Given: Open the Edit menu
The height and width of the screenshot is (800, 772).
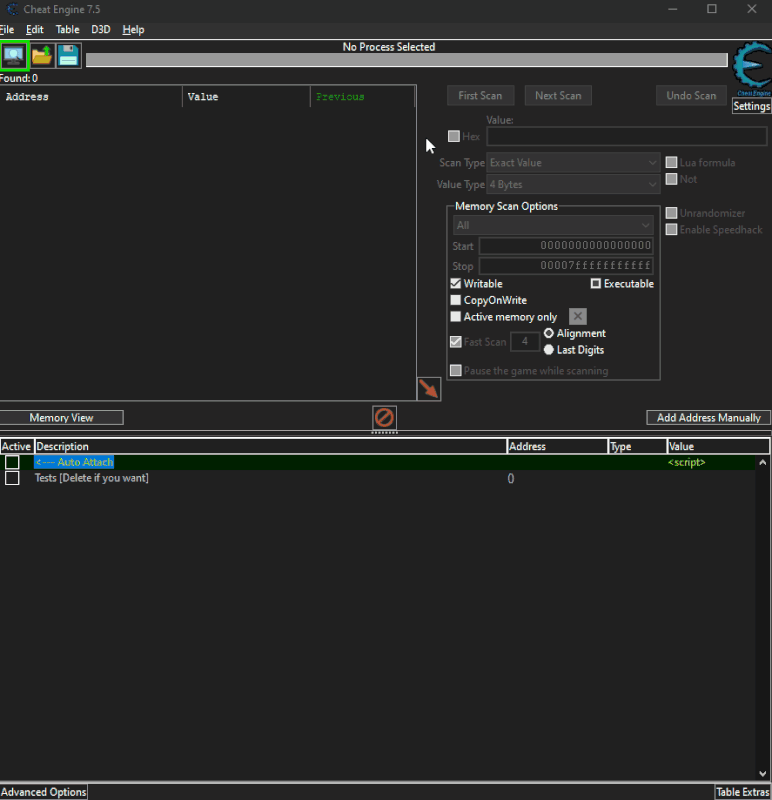Looking at the screenshot, I should pyautogui.click(x=35, y=30).
